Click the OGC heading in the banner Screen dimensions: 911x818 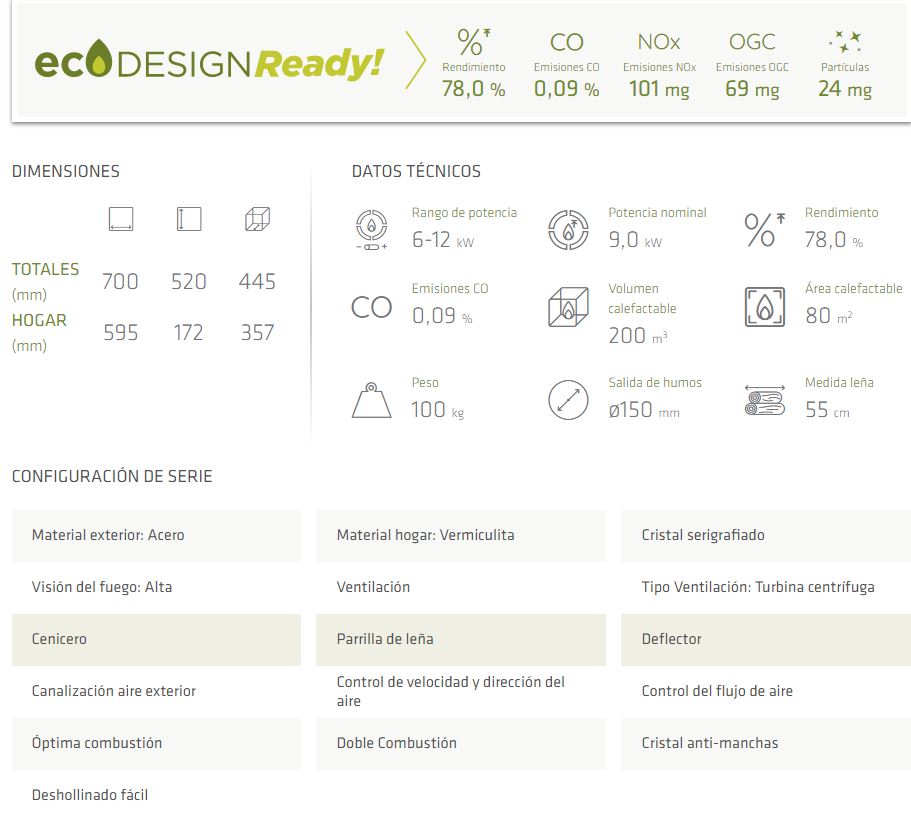752,42
